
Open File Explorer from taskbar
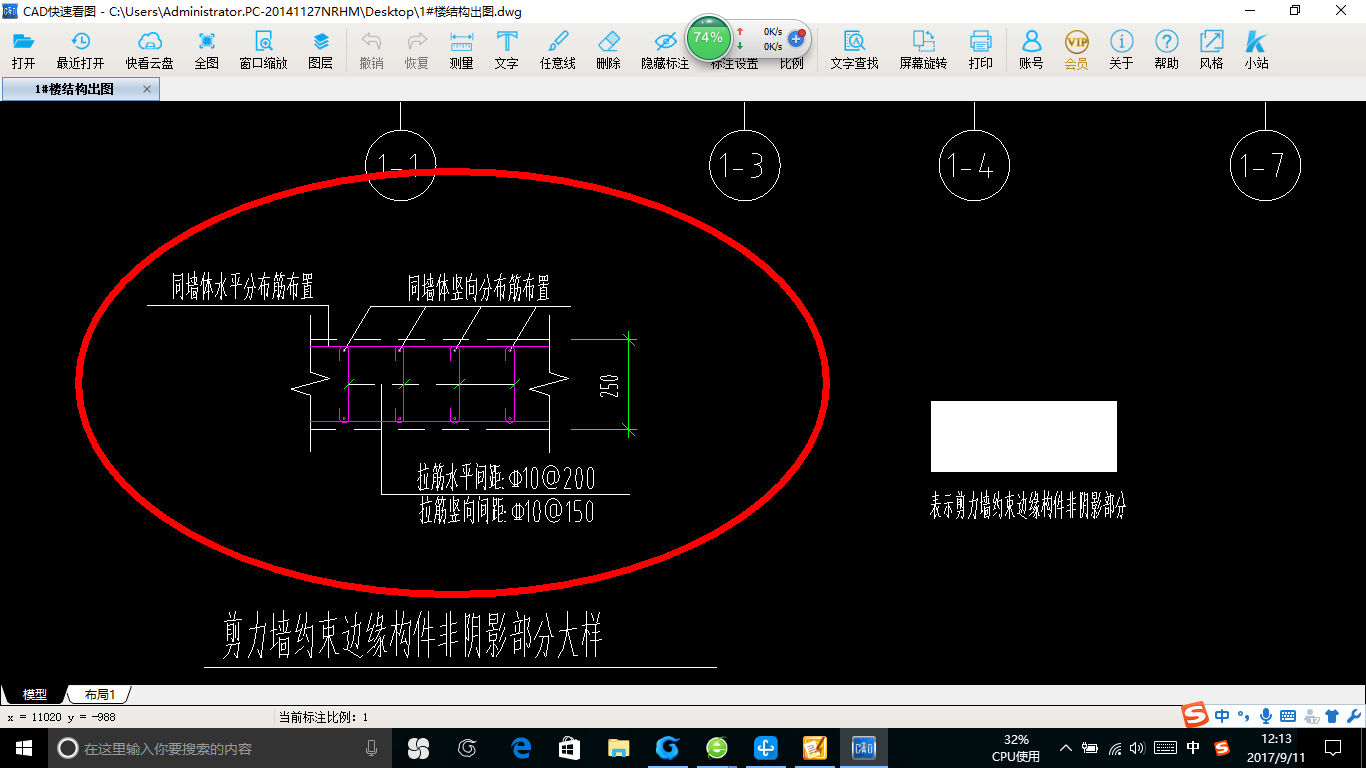tap(618, 748)
